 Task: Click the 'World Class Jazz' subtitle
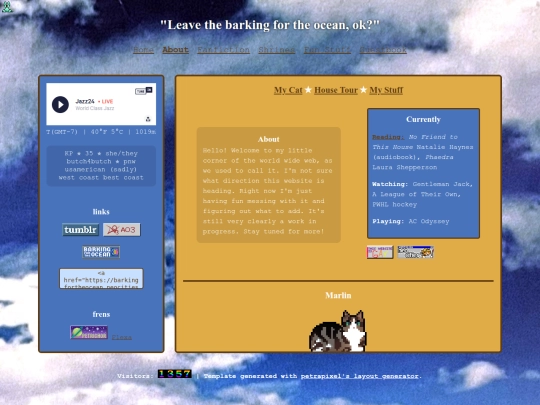click(x=95, y=108)
